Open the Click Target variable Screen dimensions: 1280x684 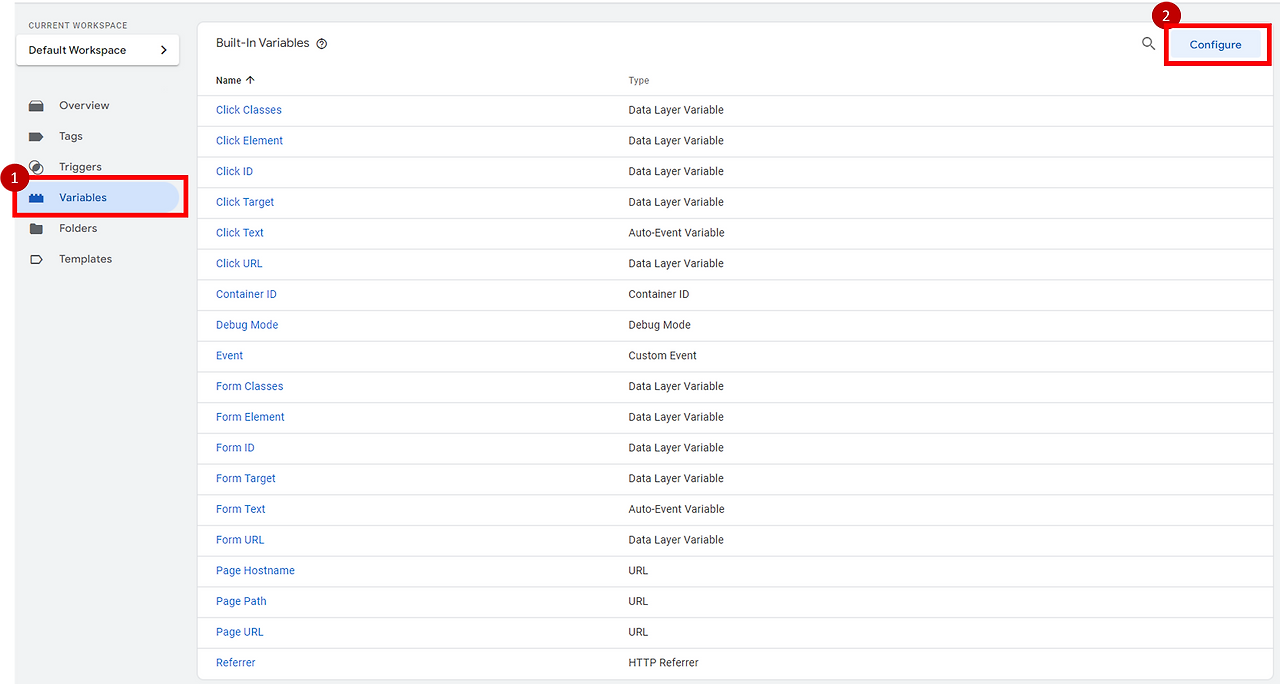(245, 202)
